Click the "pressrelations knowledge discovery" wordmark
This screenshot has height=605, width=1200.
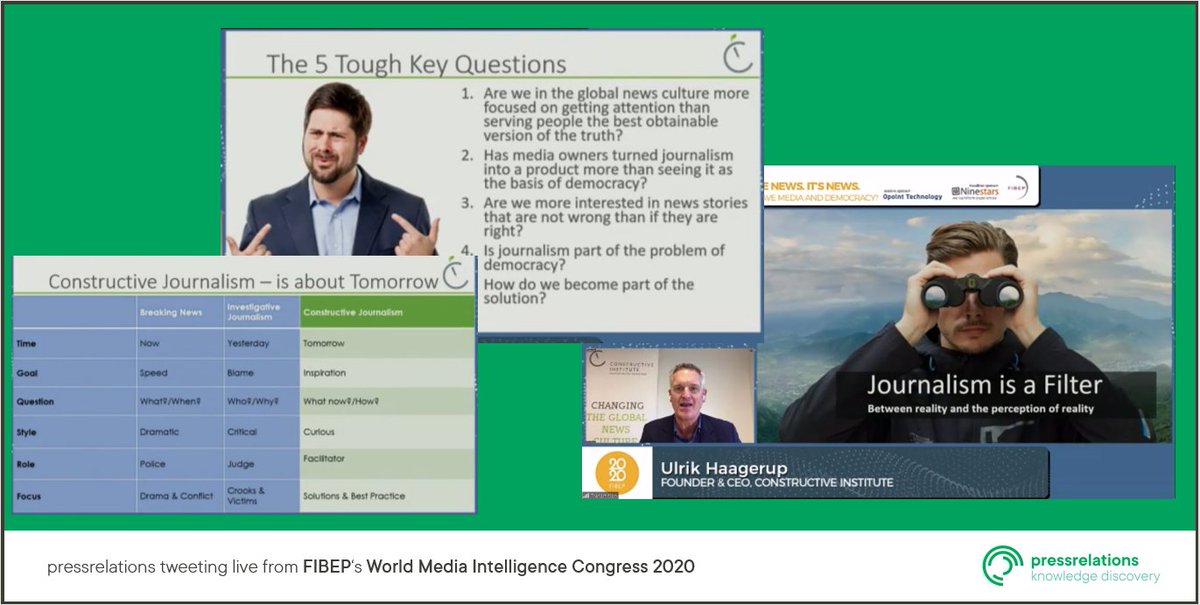pyautogui.click(x=1096, y=567)
